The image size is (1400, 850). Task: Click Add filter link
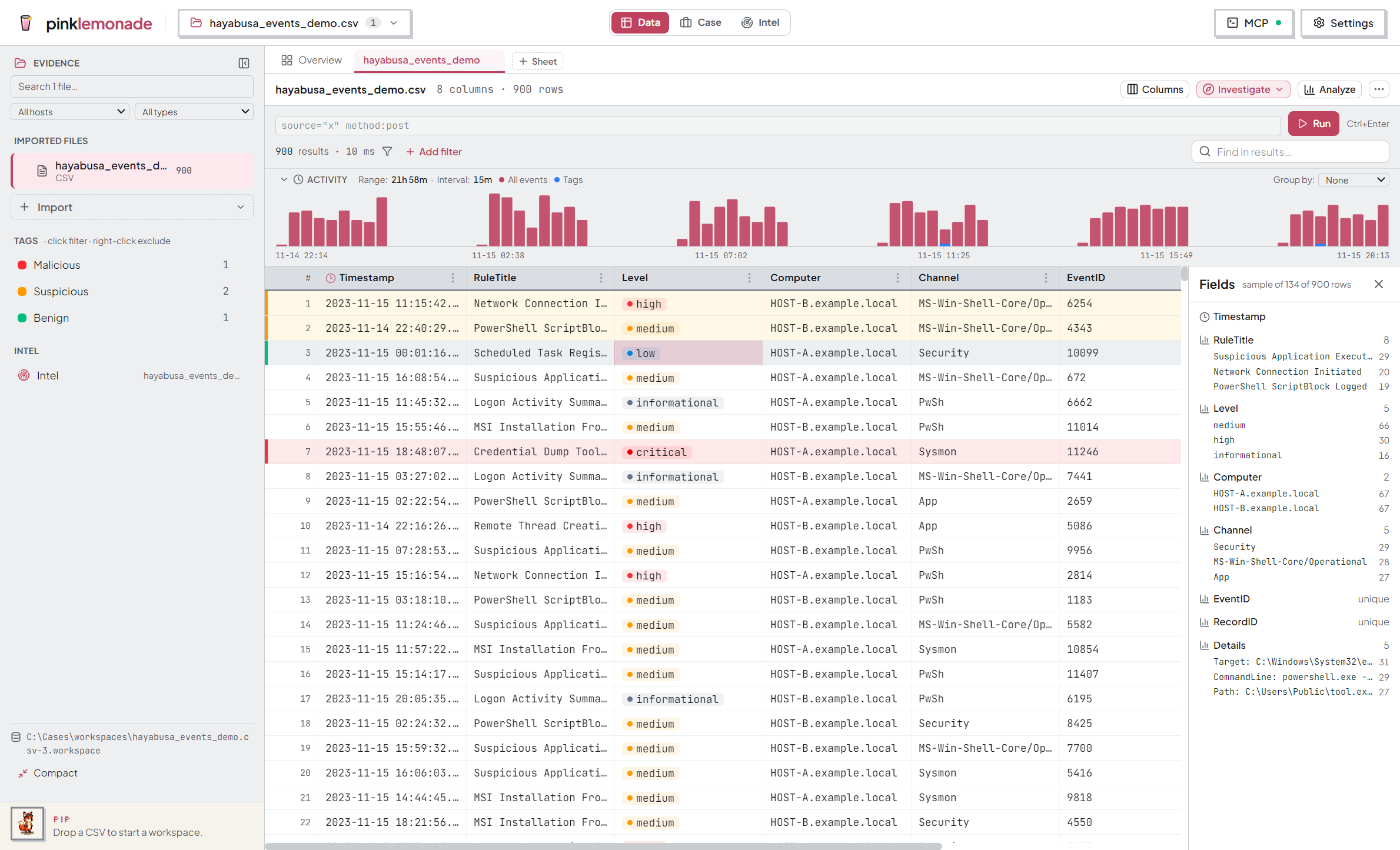click(x=434, y=152)
